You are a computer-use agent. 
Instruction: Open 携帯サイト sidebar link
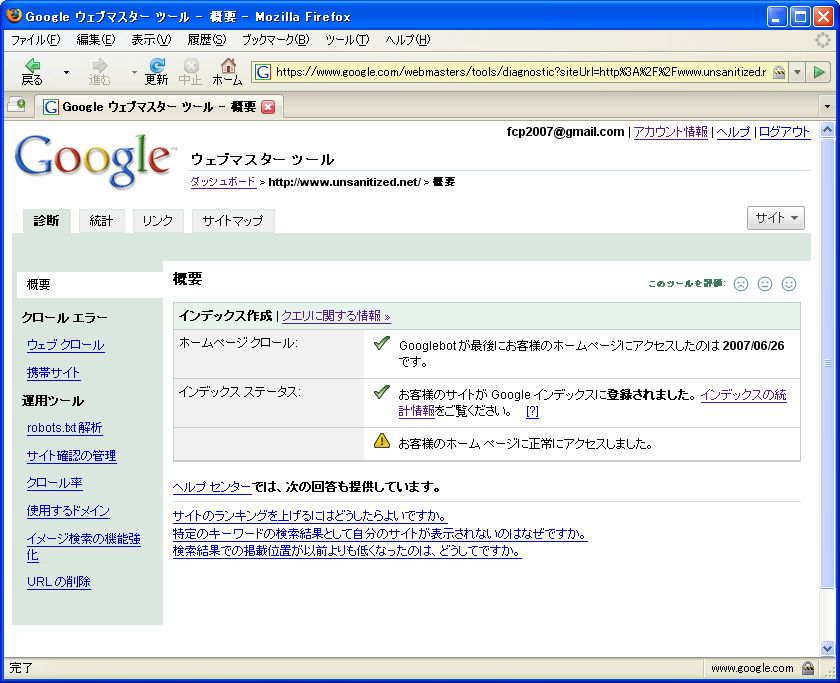(54, 373)
